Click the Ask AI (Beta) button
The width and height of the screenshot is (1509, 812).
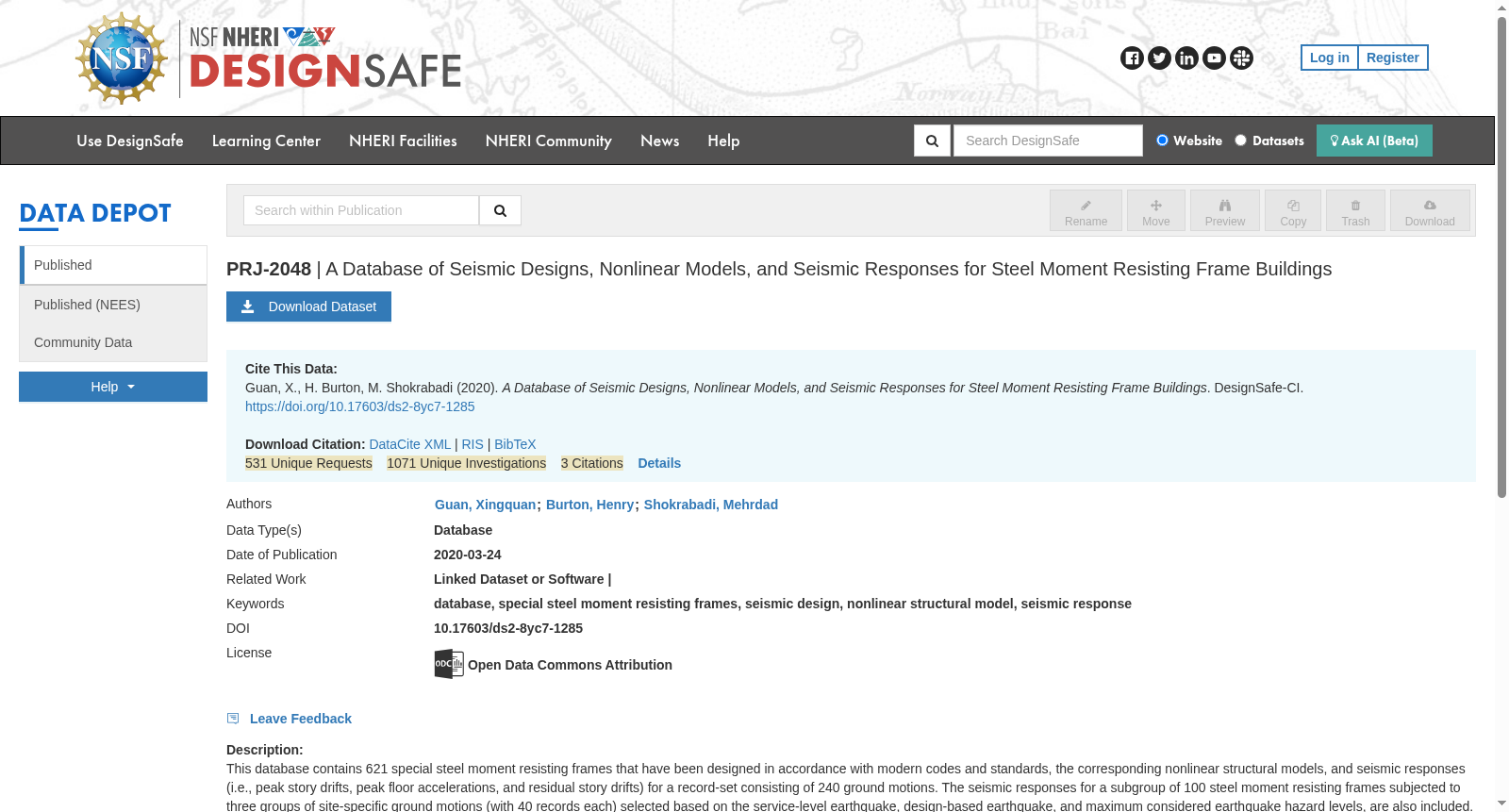point(1374,141)
